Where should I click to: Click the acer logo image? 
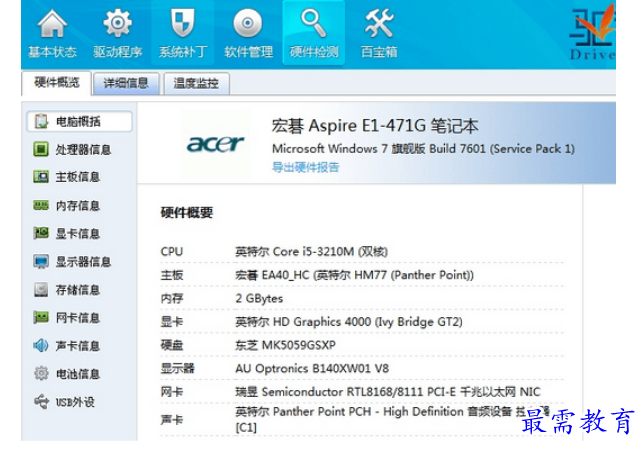pyautogui.click(x=216, y=144)
